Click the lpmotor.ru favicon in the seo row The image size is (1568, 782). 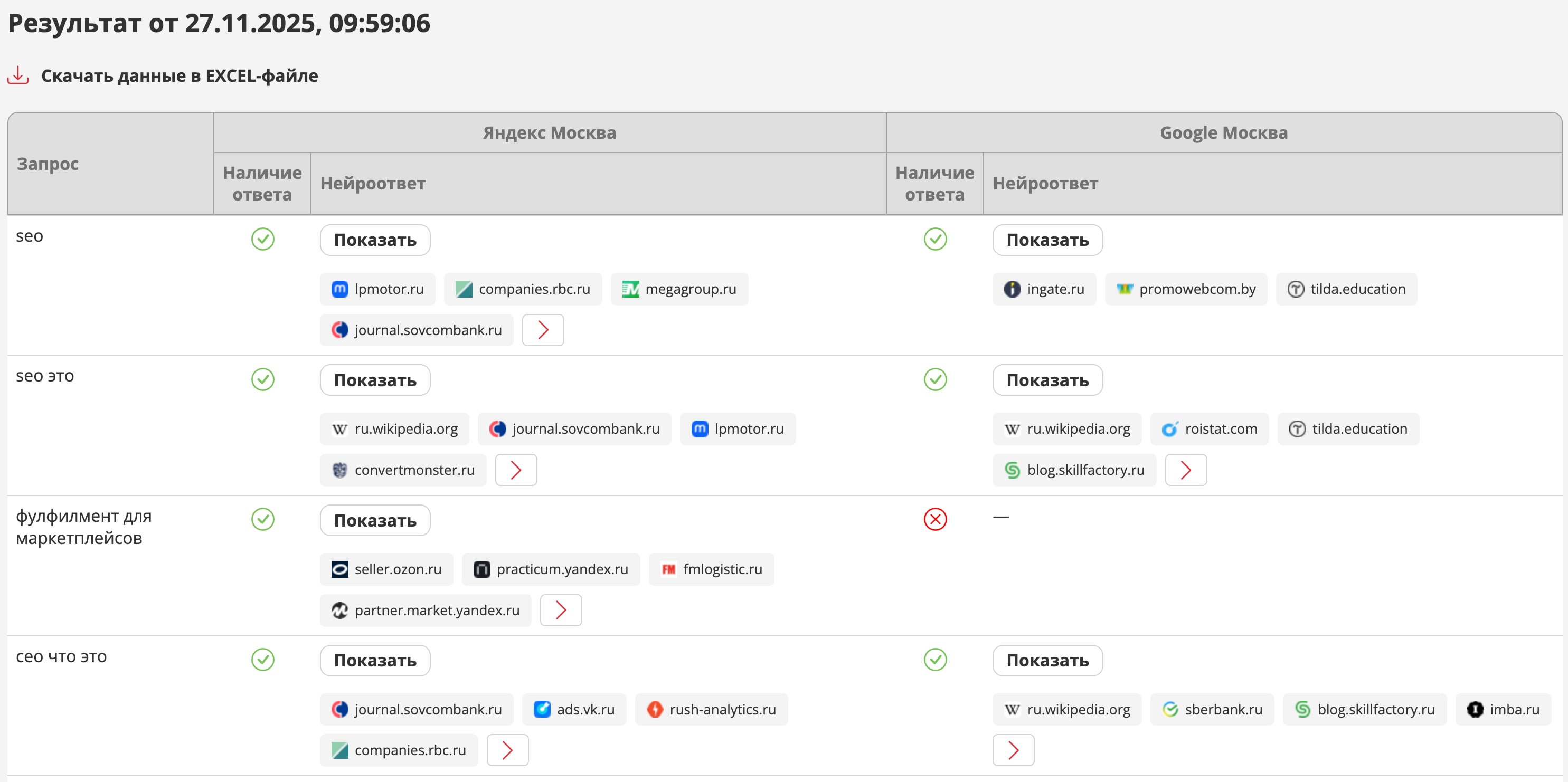point(339,289)
